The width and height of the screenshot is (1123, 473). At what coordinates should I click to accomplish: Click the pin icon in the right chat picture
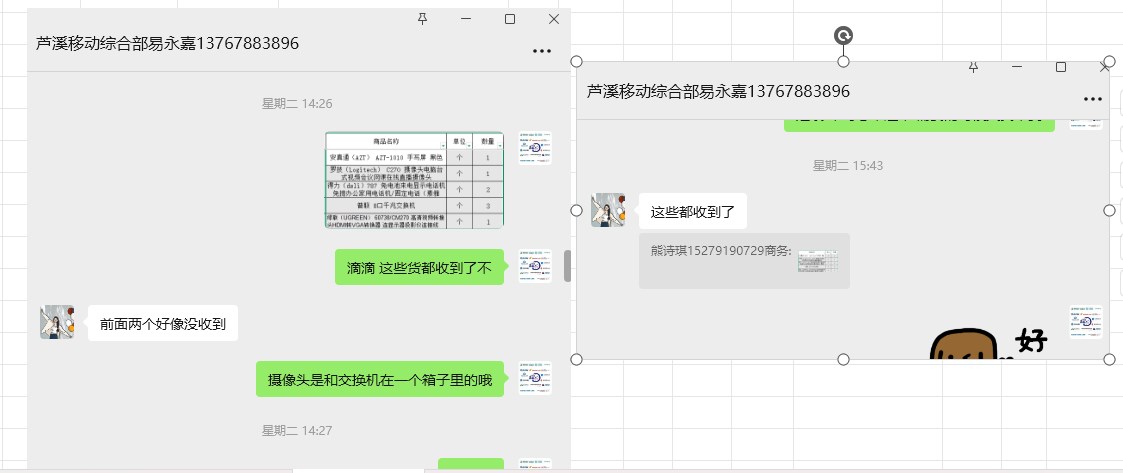(x=973, y=67)
